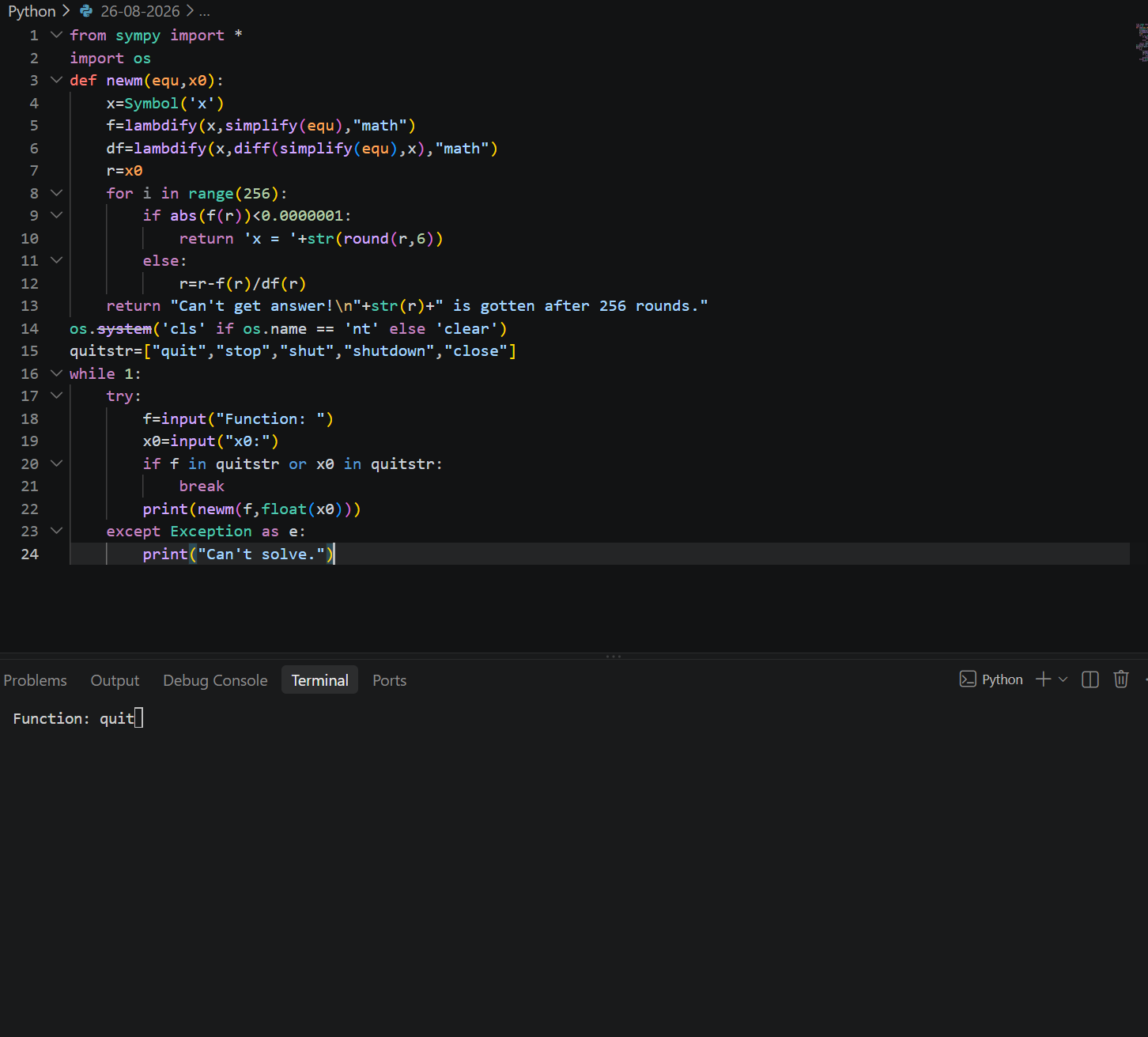The width and height of the screenshot is (1148, 1037).
Task: Click the Python terminal shell icon
Action: (968, 679)
